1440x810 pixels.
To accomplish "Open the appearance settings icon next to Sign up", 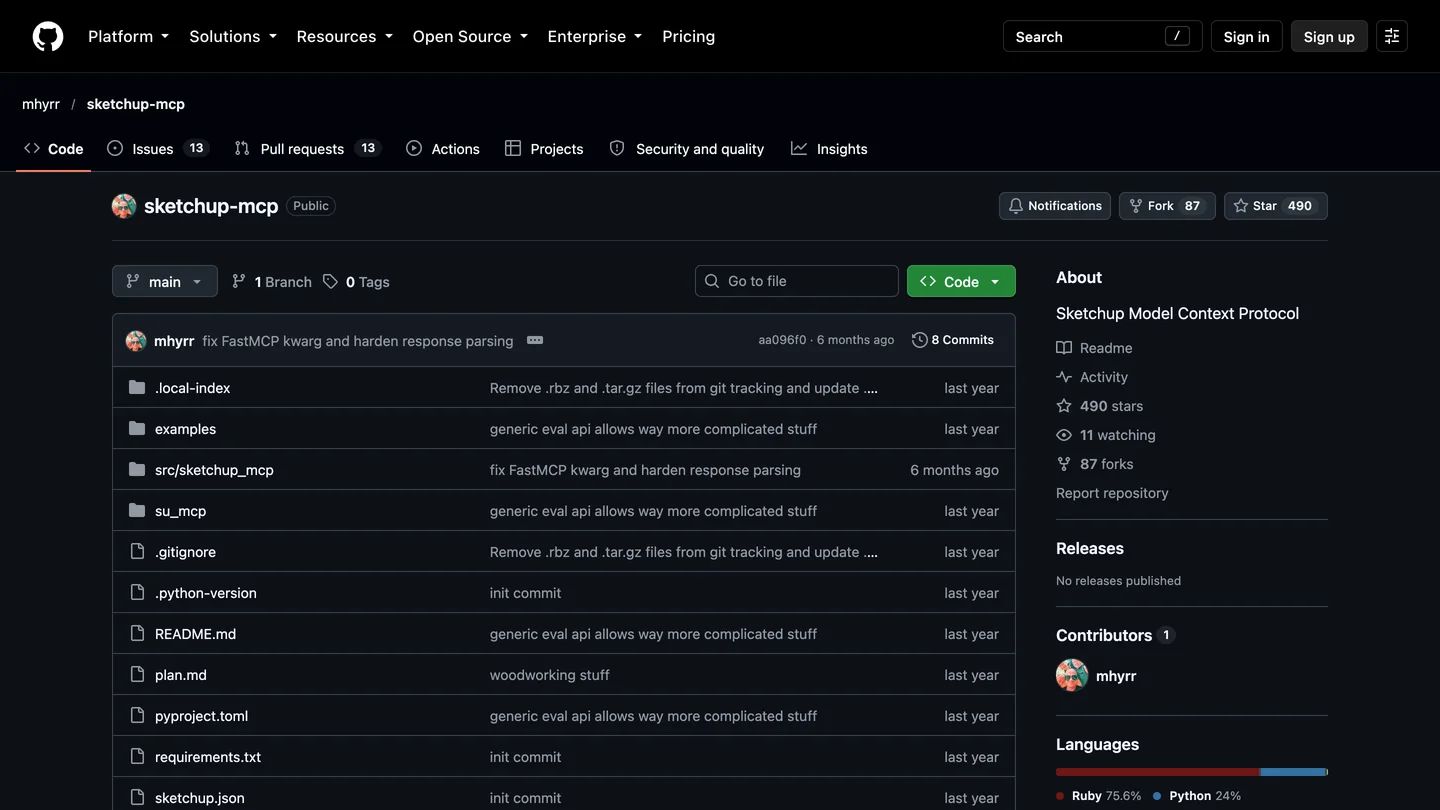I will [x=1392, y=36].
